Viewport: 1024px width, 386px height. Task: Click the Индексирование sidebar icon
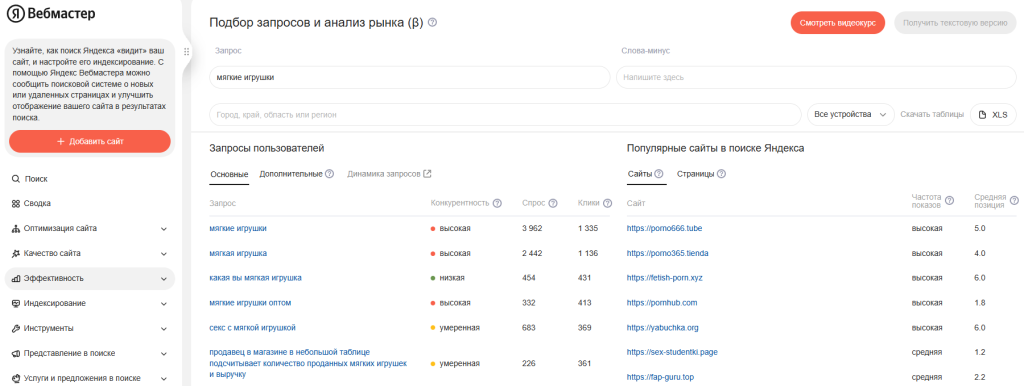pyautogui.click(x=16, y=303)
